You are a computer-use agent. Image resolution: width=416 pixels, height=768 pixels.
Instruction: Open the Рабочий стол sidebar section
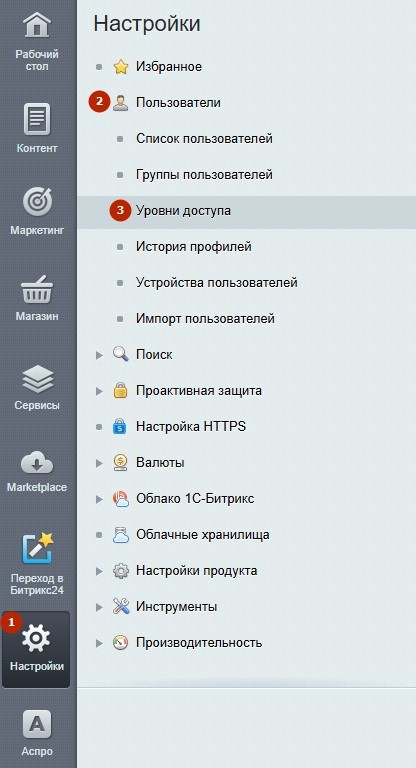[37, 42]
